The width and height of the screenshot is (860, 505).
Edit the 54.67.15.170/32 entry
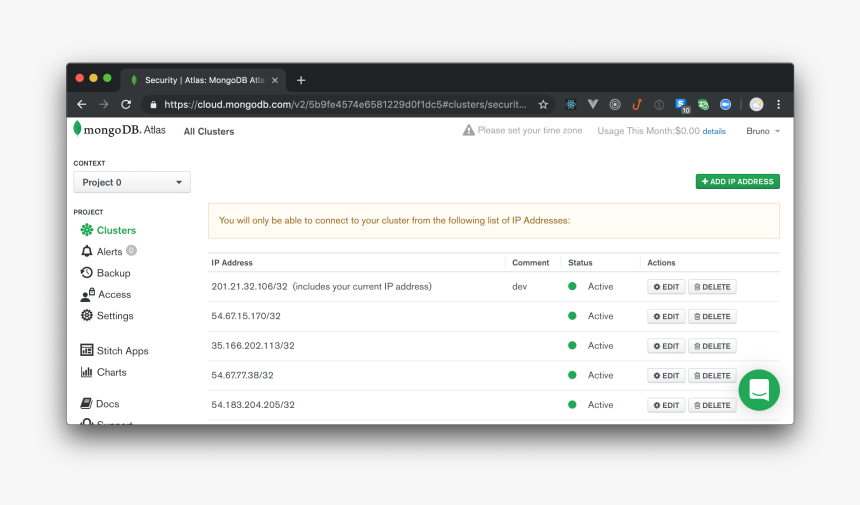(x=666, y=316)
